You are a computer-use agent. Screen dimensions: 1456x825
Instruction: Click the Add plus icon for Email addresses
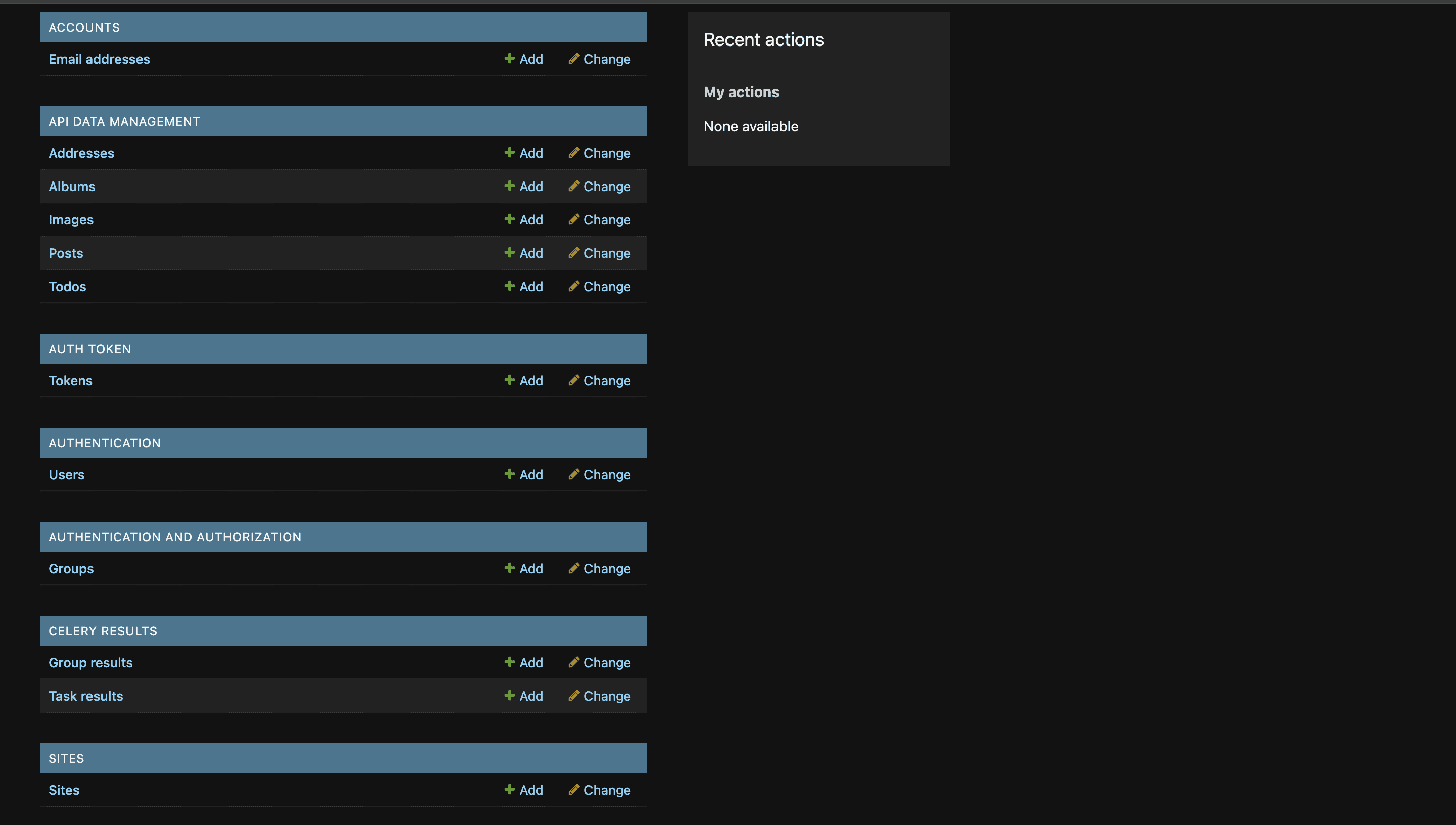pyautogui.click(x=509, y=58)
